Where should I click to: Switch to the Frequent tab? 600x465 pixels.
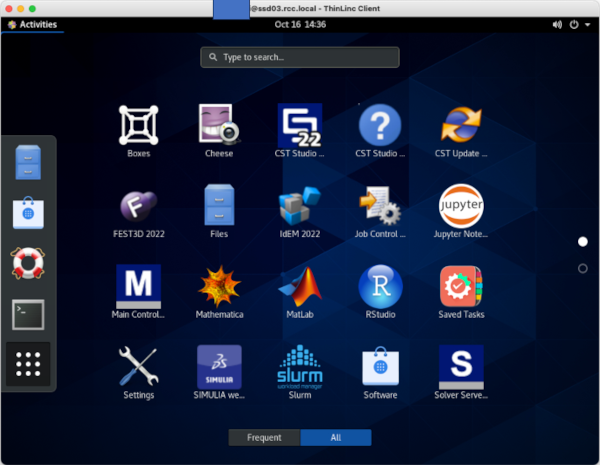(264, 437)
